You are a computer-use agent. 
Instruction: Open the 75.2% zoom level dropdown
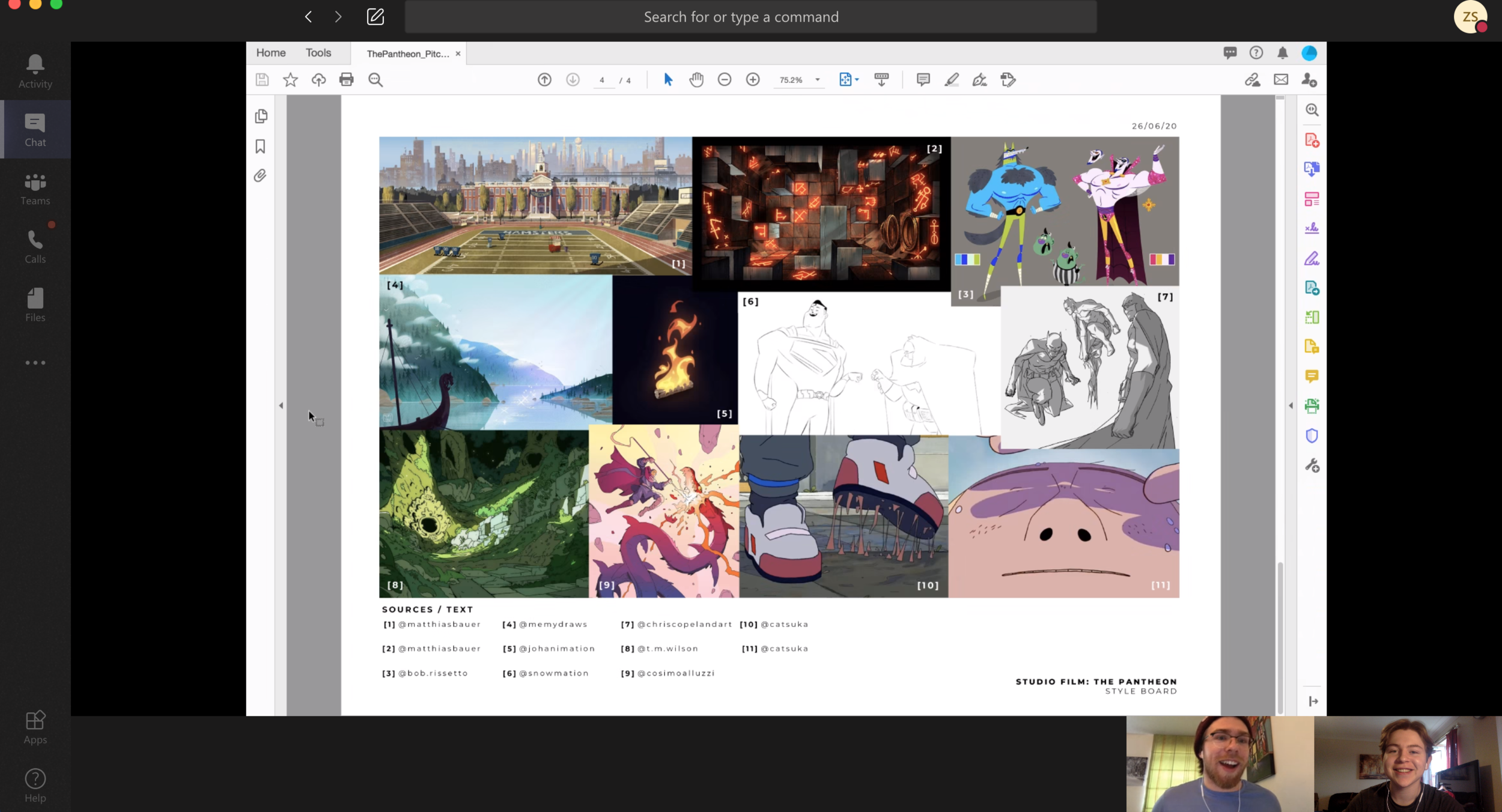tap(800, 80)
